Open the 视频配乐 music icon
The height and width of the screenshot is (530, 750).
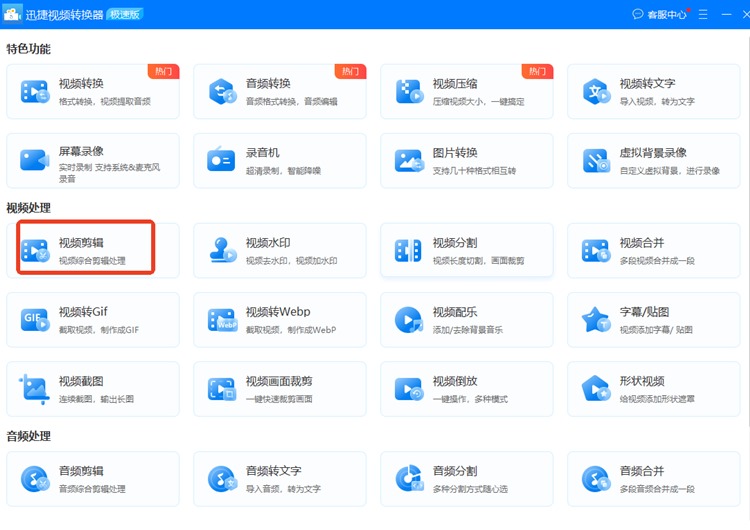tap(409, 320)
